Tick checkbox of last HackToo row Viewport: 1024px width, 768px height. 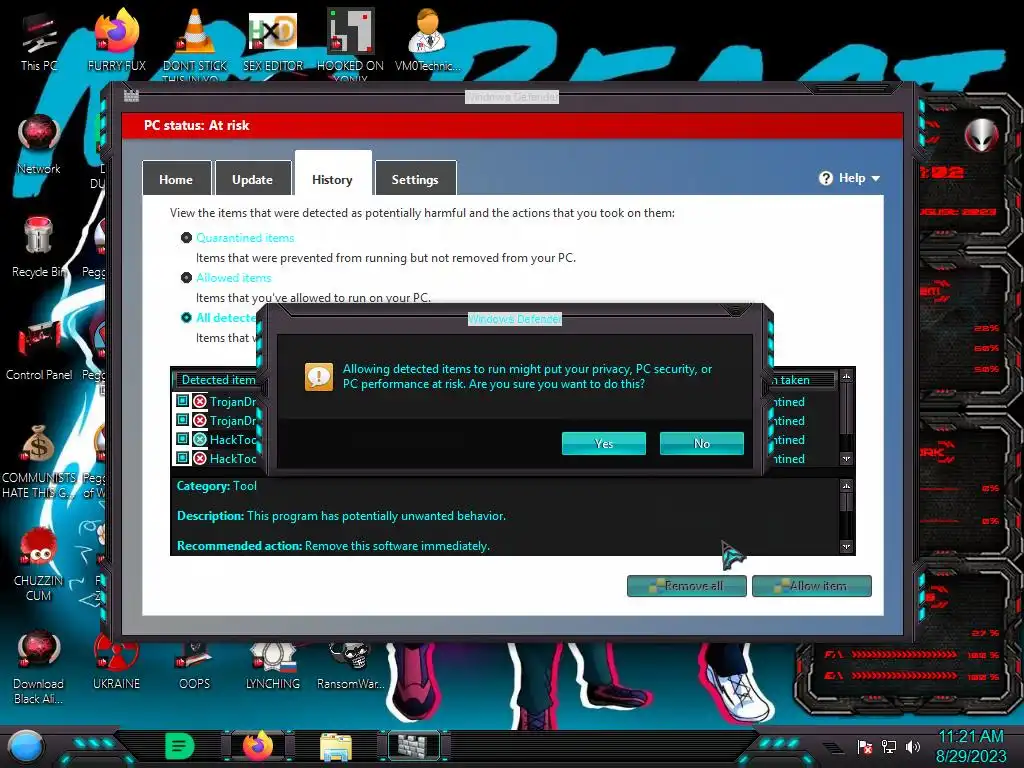point(183,458)
